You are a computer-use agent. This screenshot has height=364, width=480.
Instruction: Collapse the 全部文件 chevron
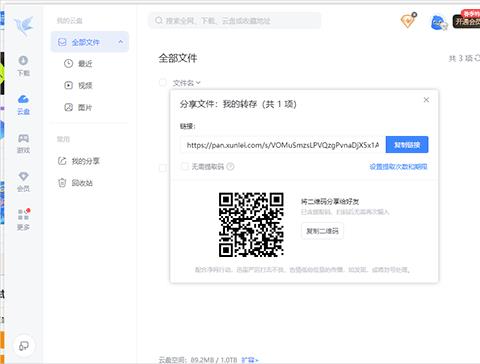(x=121, y=42)
